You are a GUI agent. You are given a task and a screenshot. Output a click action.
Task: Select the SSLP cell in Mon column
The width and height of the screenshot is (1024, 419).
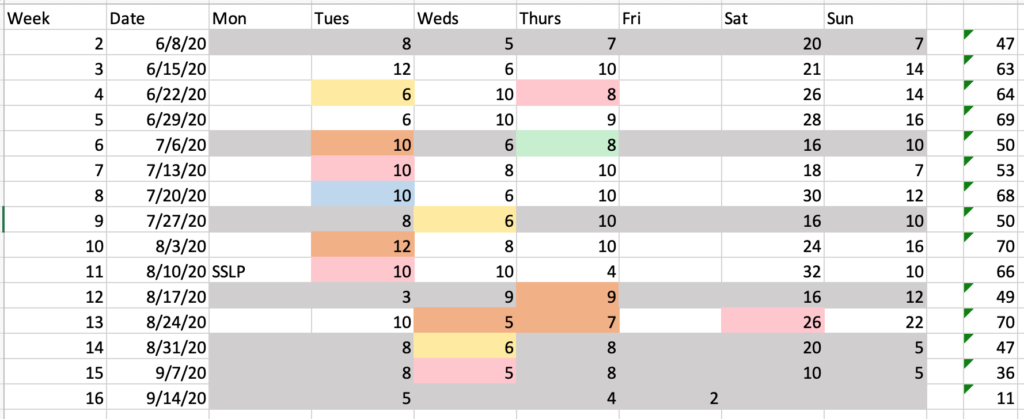261,271
